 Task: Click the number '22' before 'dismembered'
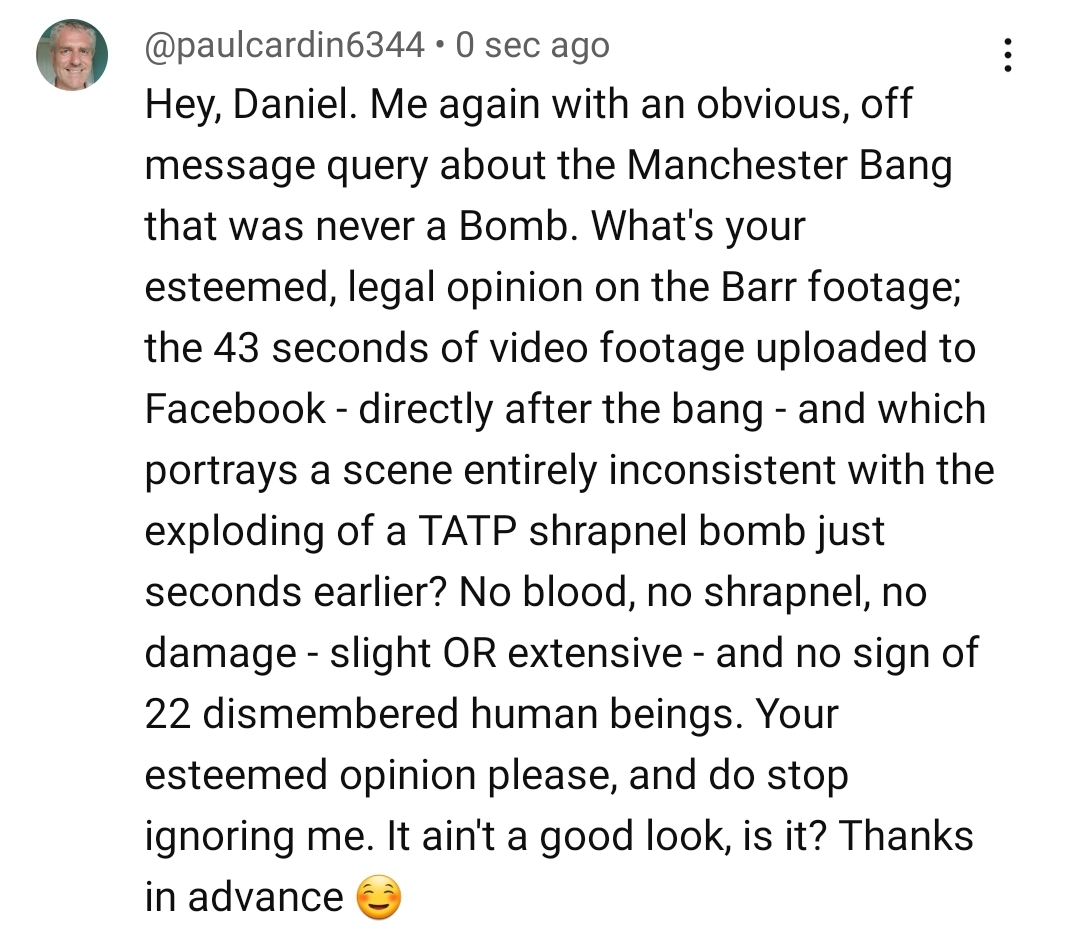pos(167,714)
